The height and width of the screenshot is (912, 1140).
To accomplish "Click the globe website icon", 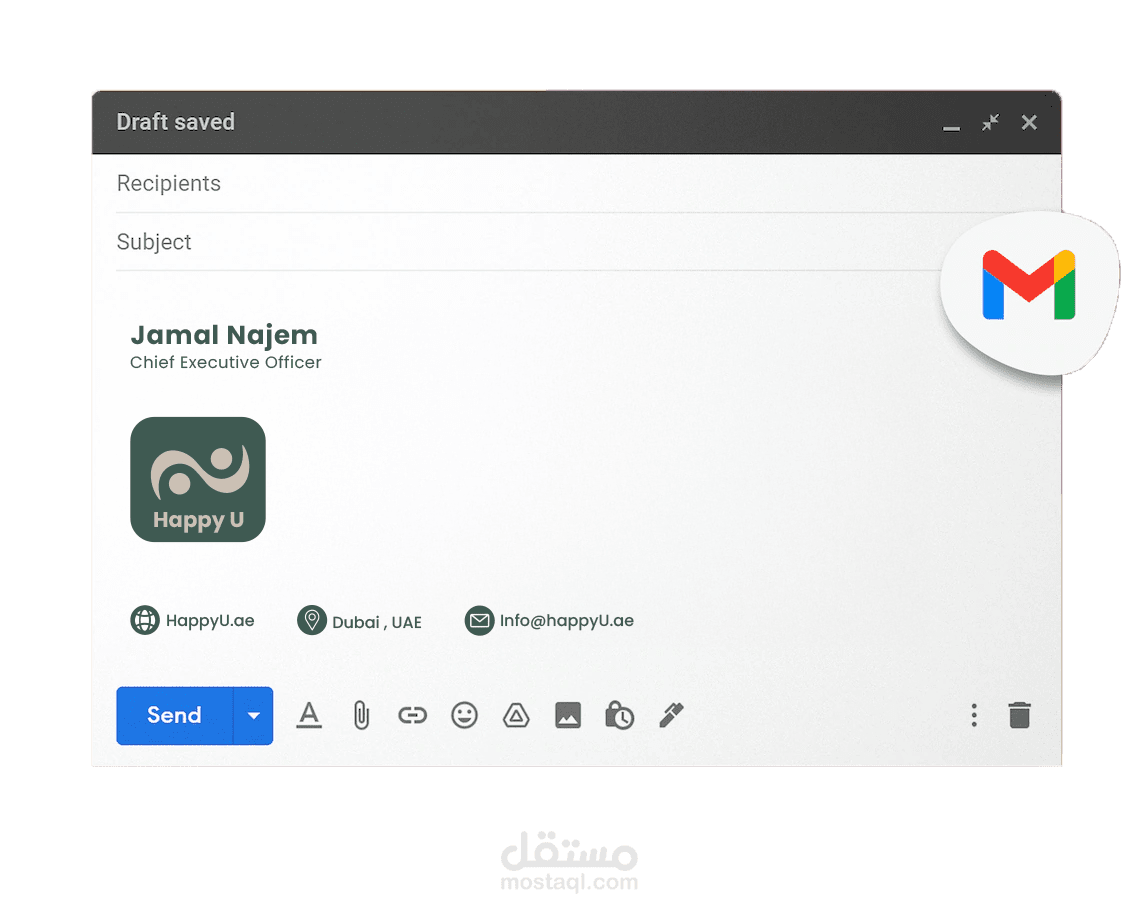I will coord(145,620).
